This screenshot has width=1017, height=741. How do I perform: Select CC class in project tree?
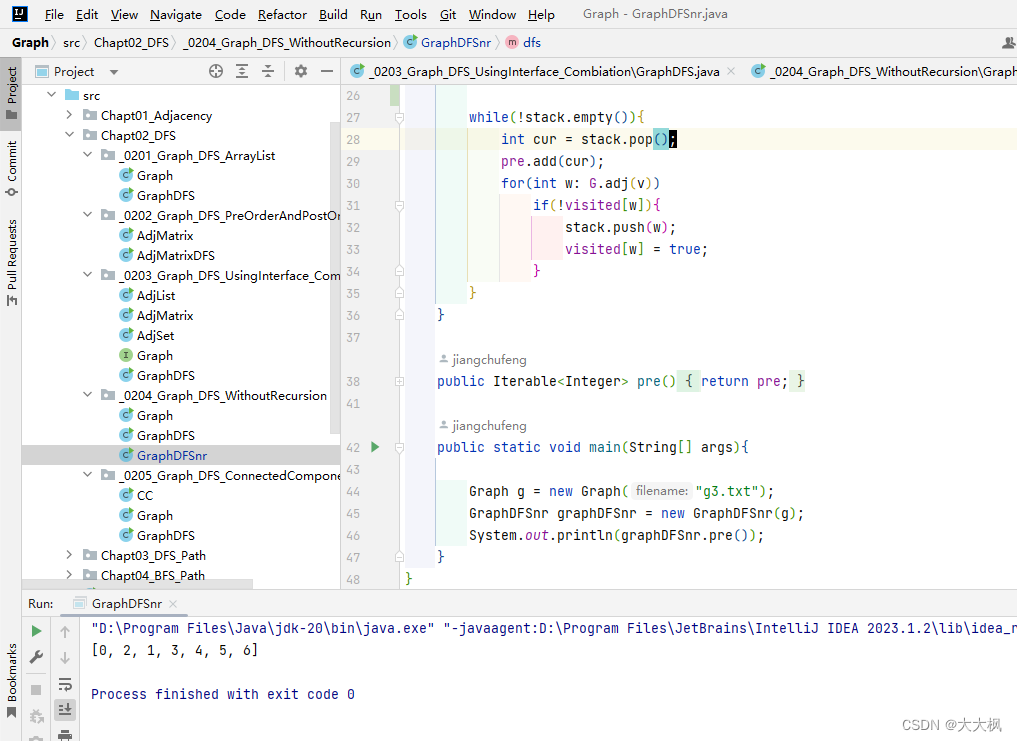145,496
